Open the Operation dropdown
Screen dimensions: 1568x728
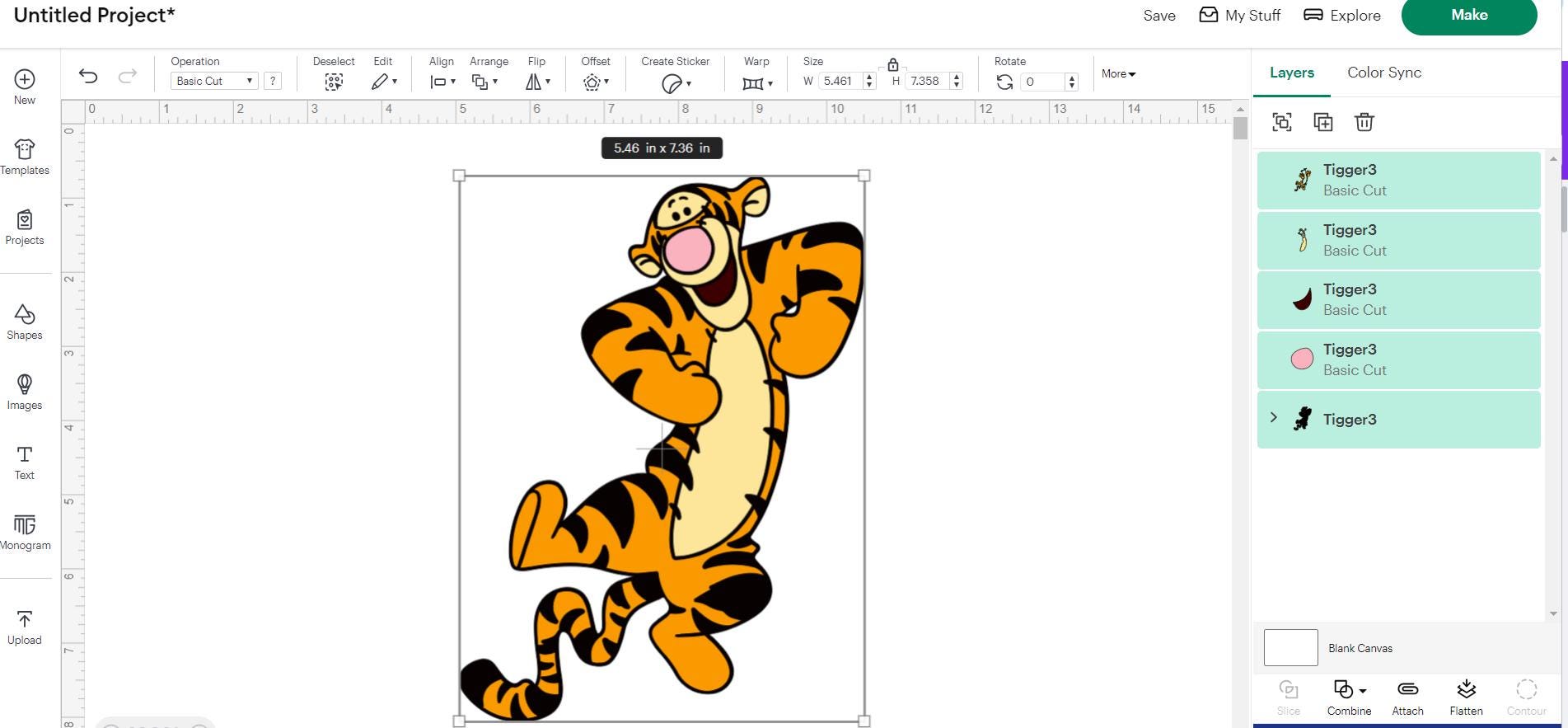coord(214,81)
